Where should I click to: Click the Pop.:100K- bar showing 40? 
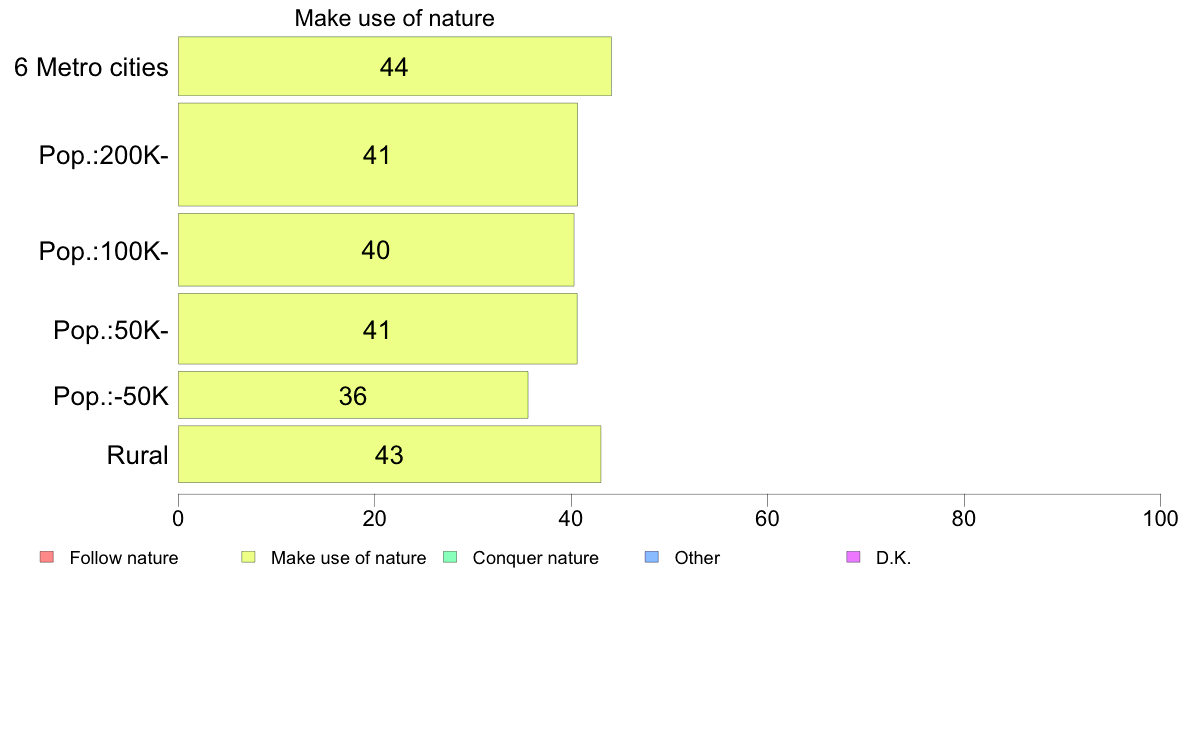pyautogui.click(x=377, y=250)
